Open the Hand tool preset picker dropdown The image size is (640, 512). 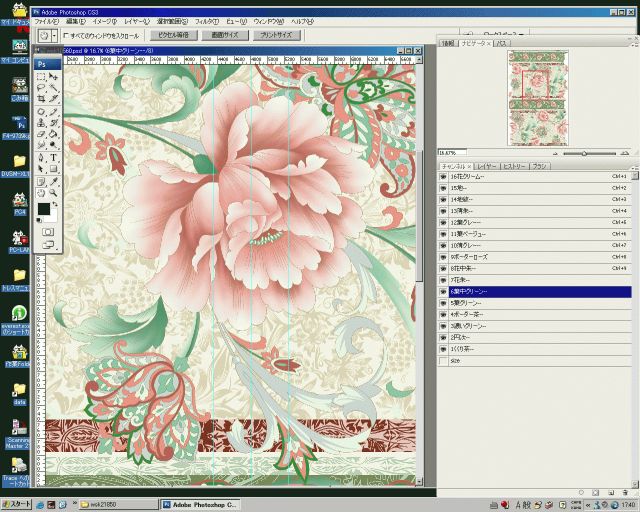point(55,35)
